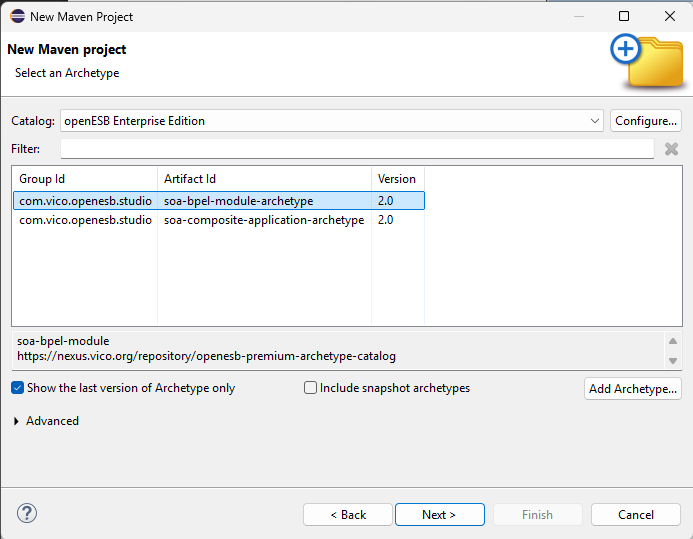Select soa-bpel-module-archetype row
Viewport: 693px width, 539px height.
219,201
